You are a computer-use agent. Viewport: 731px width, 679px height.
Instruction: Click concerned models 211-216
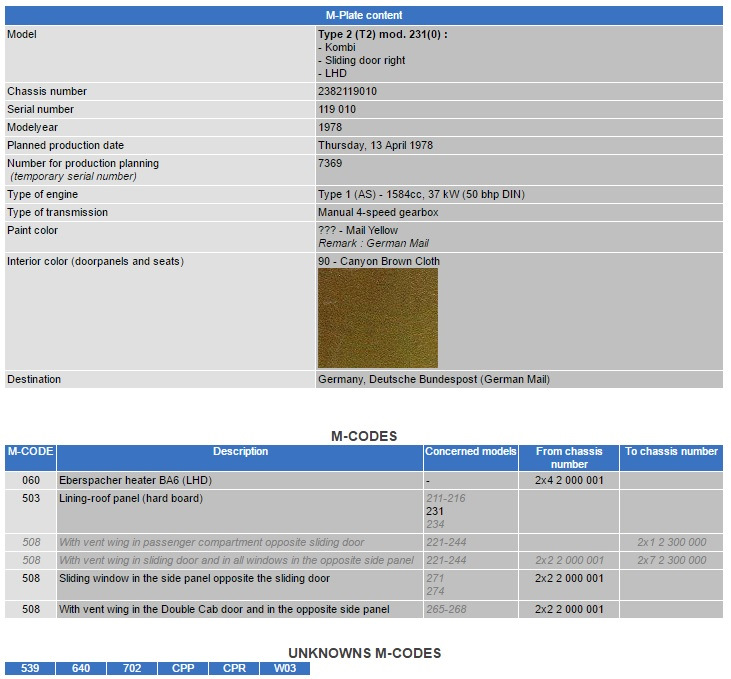coord(446,499)
